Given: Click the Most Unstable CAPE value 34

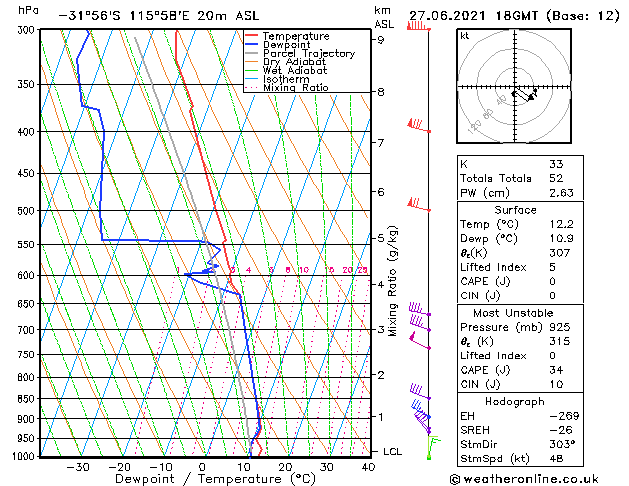Looking at the screenshot, I should click(x=556, y=370).
